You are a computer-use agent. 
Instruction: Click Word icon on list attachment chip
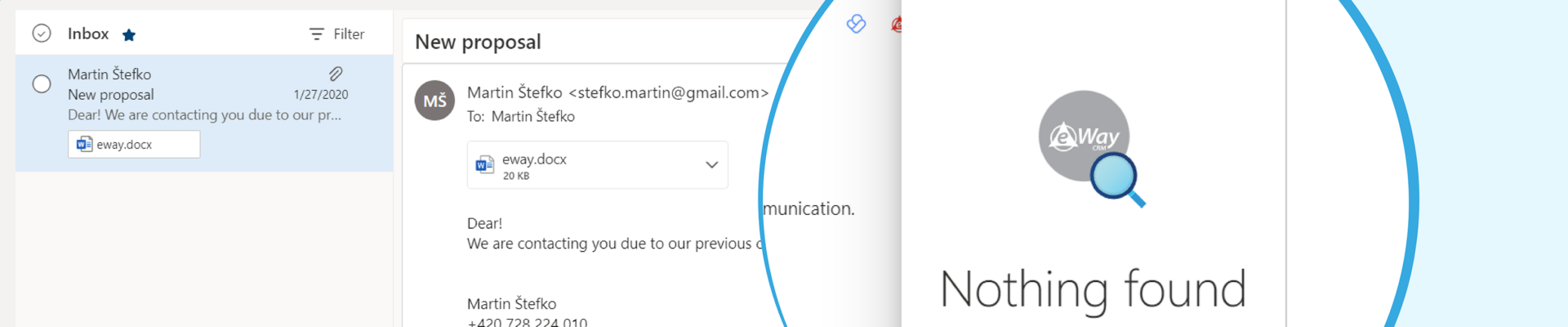point(84,144)
